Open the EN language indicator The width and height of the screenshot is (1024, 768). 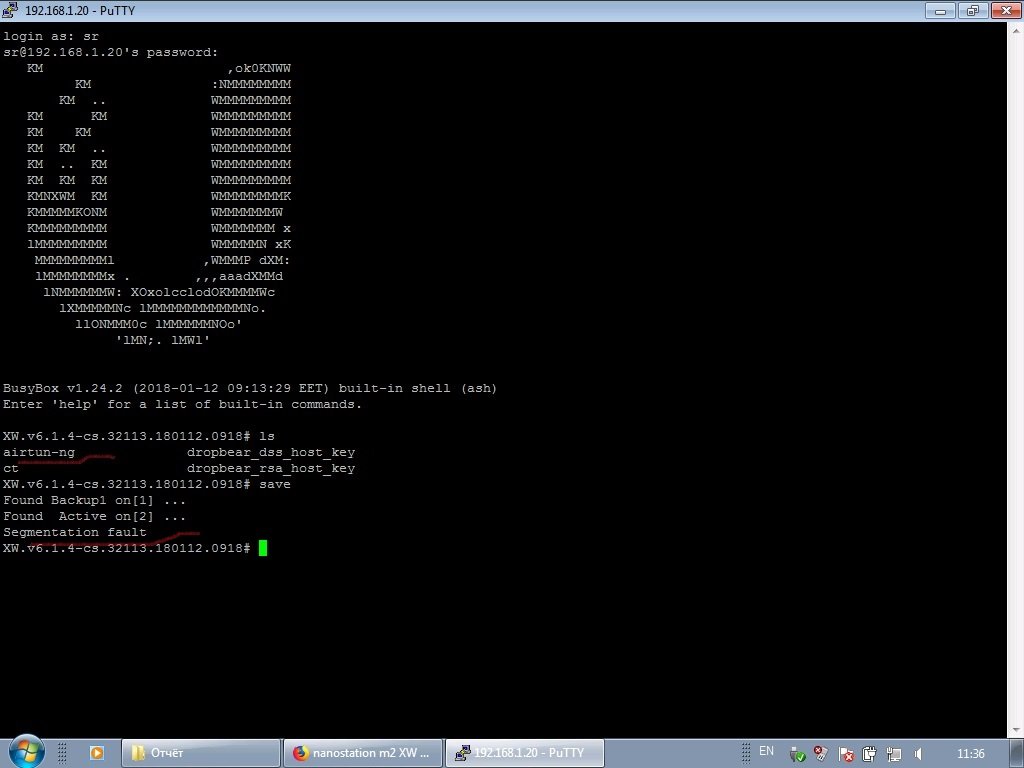(766, 751)
